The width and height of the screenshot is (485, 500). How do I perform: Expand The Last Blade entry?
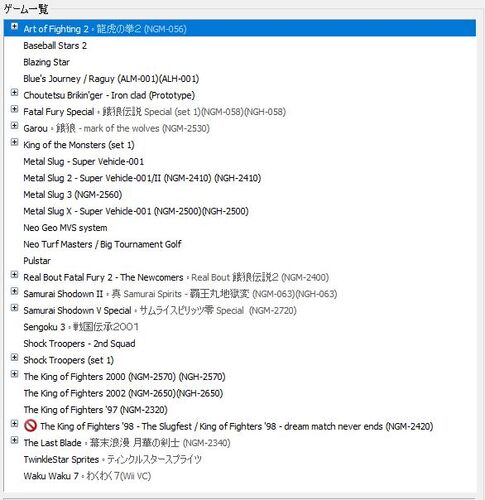pos(14,440)
